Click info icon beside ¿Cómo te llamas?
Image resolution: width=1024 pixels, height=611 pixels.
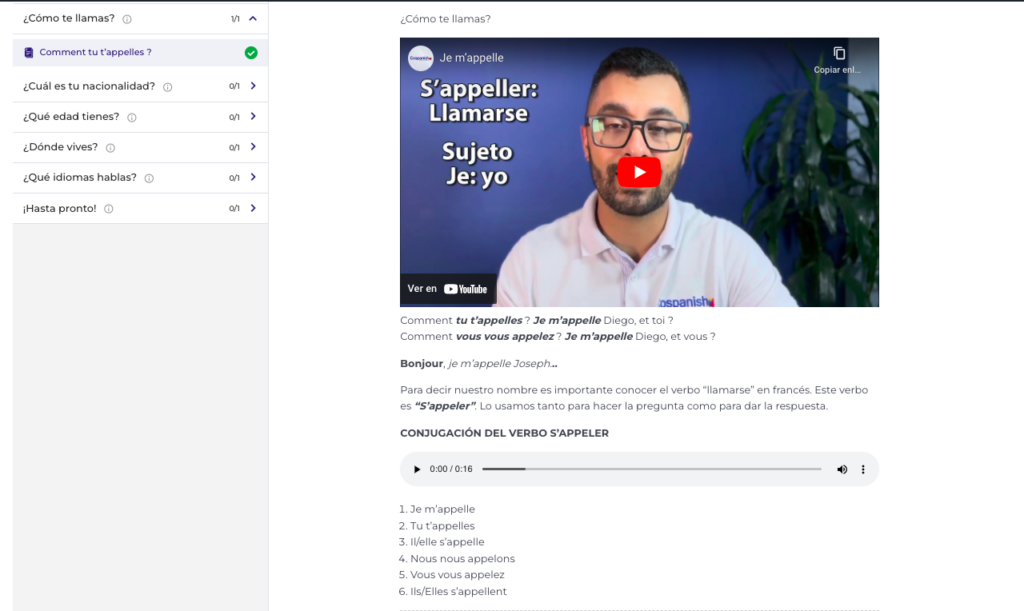click(127, 19)
